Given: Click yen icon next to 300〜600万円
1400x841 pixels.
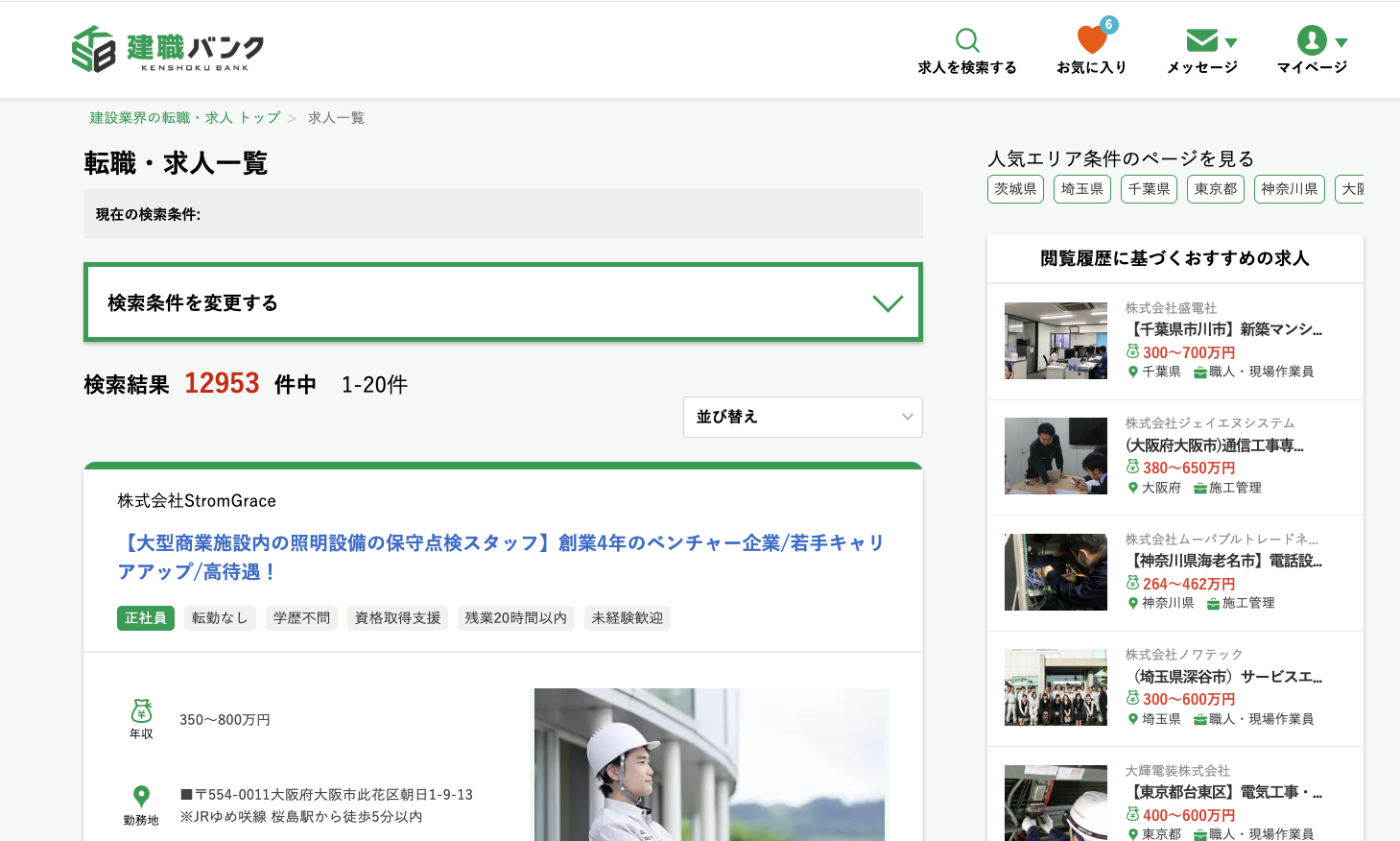Looking at the screenshot, I should (x=1132, y=698).
